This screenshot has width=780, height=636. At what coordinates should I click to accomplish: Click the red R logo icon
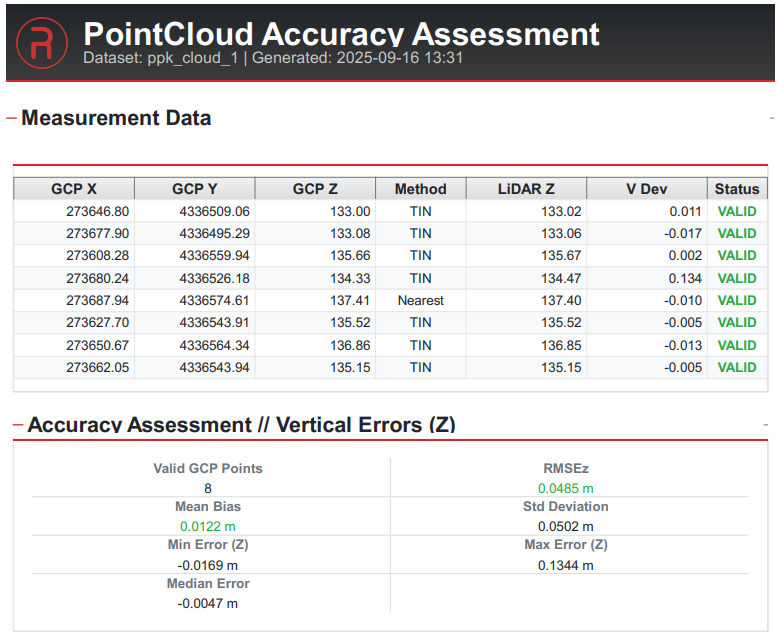(x=42, y=42)
